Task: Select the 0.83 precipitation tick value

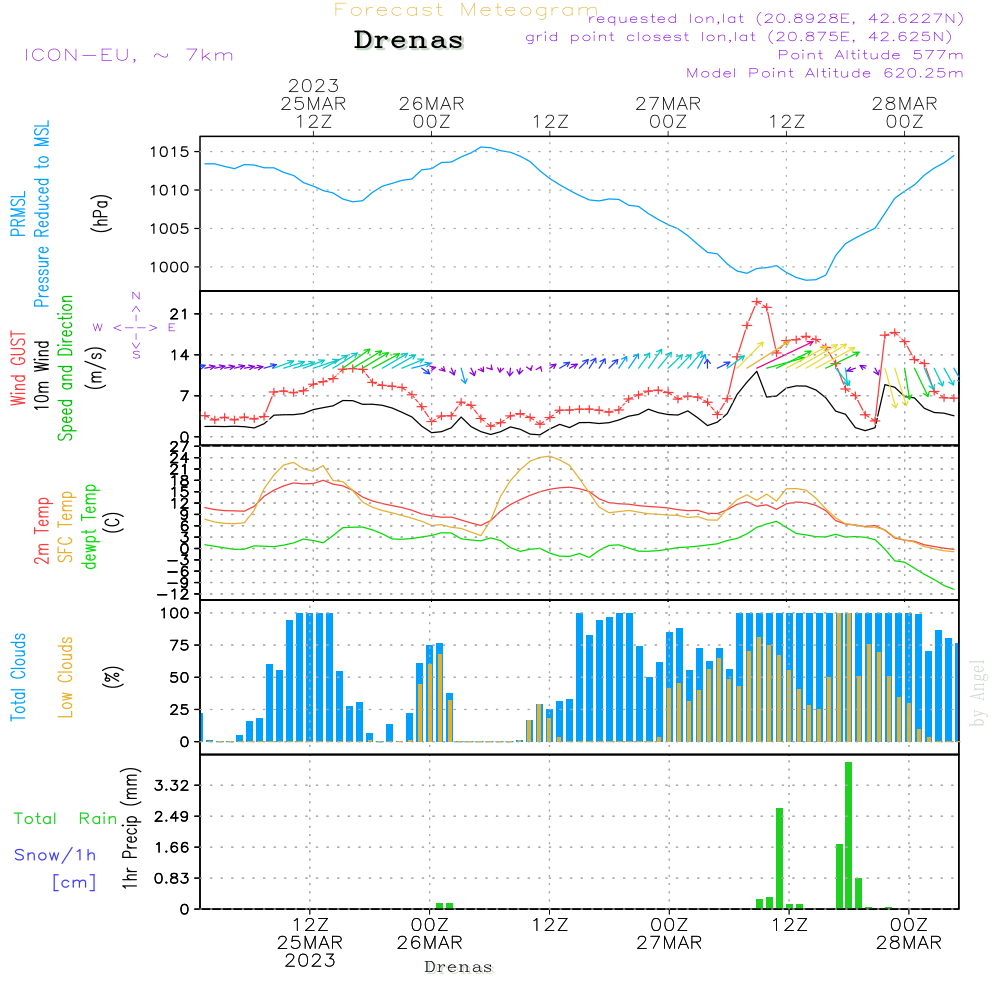Action: pos(172,878)
